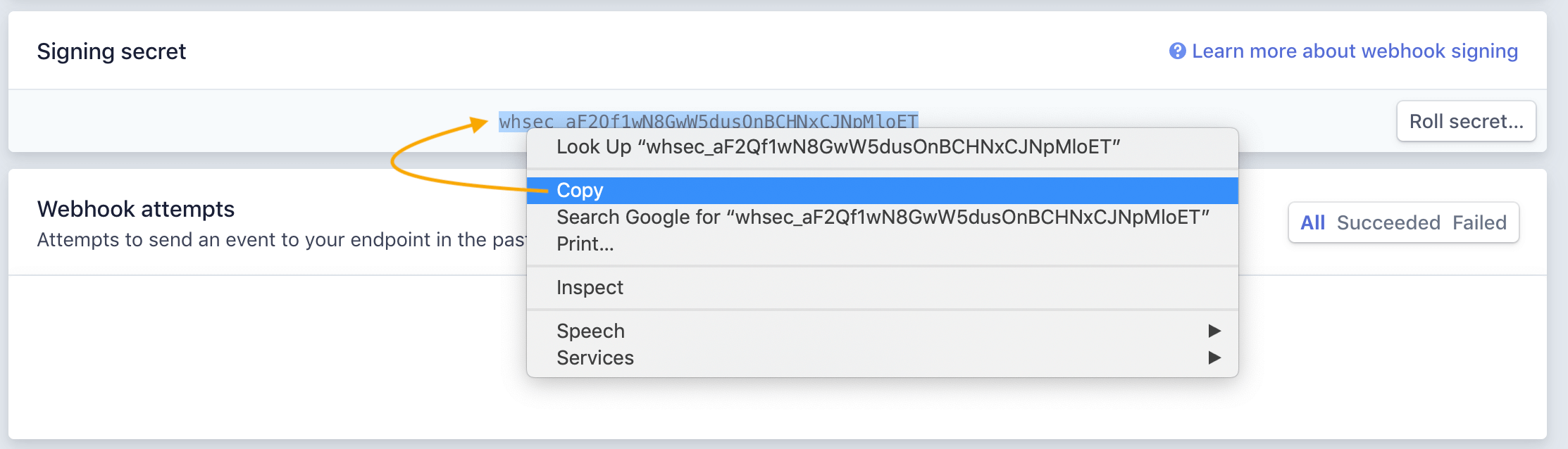Expand the Services submenu arrow
The image size is (1568, 449).
click(x=1214, y=358)
